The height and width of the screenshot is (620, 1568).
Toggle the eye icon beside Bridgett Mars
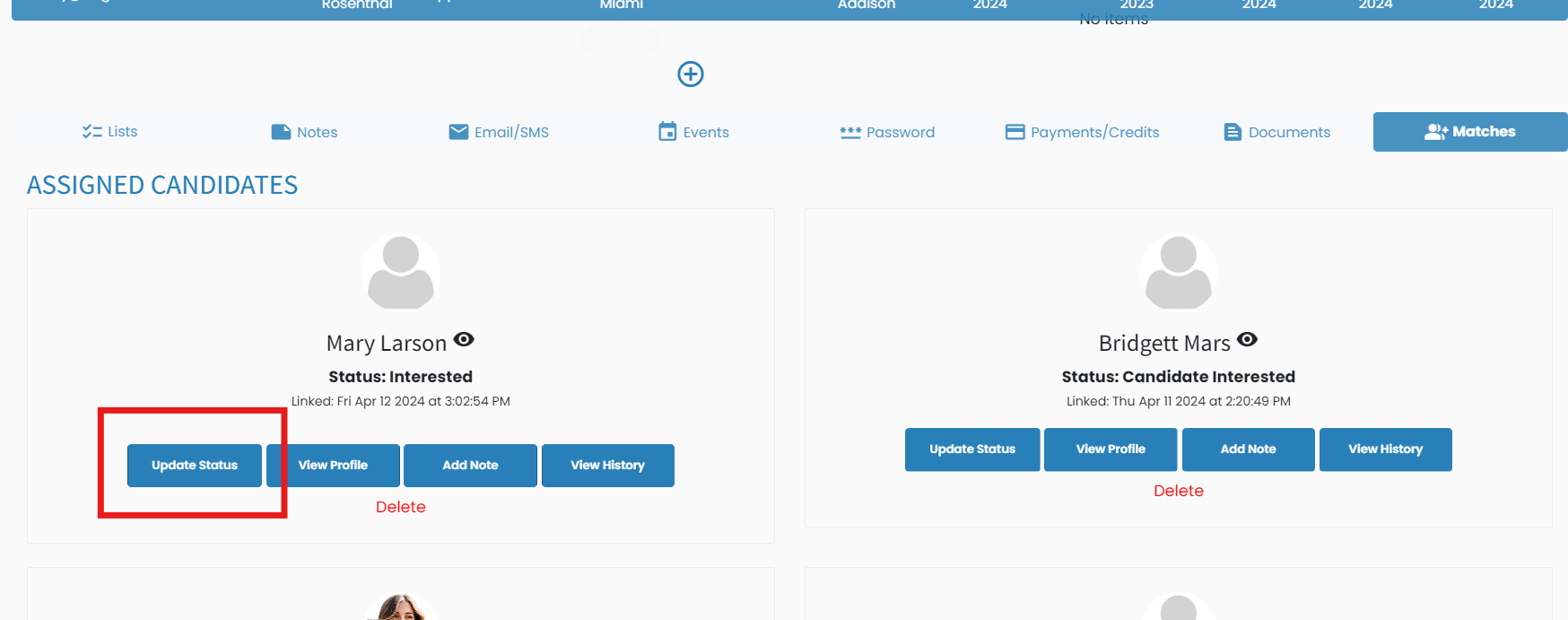tap(1247, 339)
